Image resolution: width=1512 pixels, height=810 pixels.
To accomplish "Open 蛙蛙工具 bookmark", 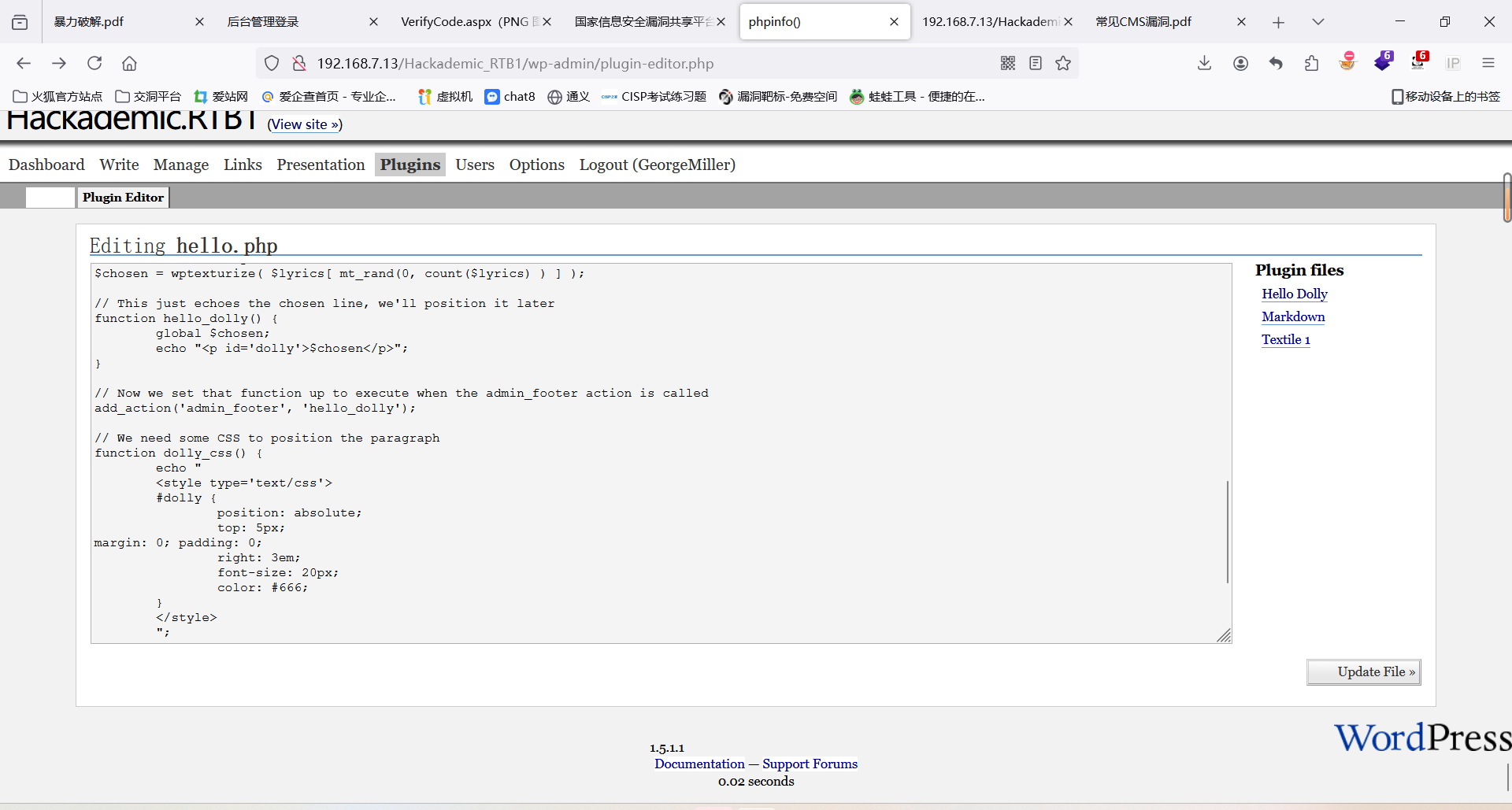I will 917,96.
